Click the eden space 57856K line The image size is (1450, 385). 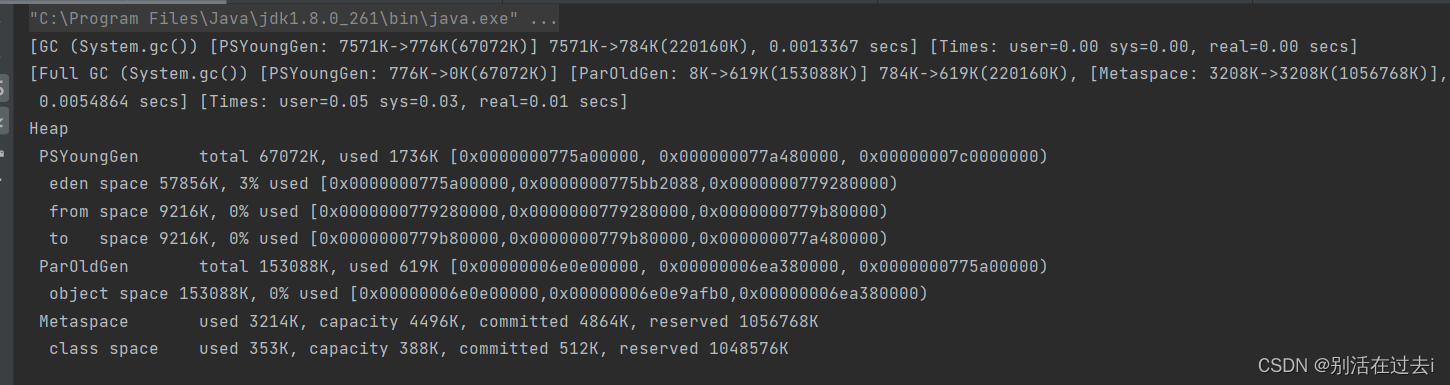[473, 184]
